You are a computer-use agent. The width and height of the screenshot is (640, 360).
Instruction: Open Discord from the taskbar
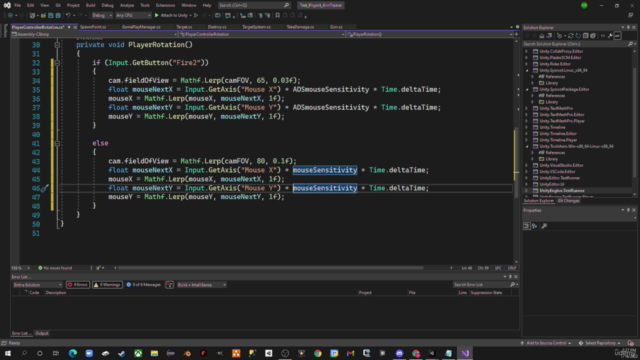tap(400, 353)
